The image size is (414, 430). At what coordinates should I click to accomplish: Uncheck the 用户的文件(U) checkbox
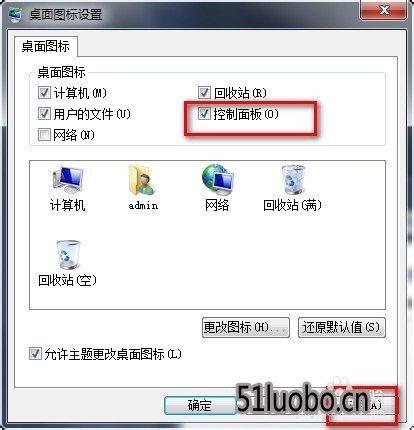(44, 114)
